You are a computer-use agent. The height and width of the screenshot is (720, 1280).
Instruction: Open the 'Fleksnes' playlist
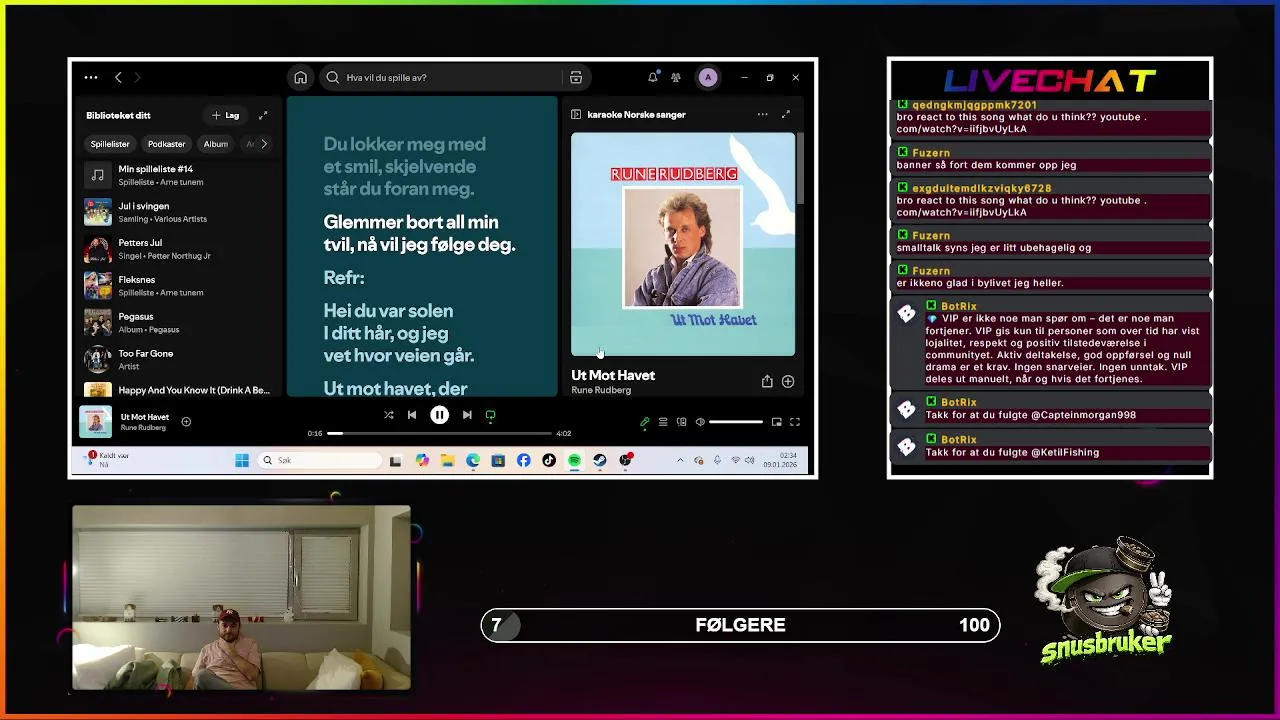pyautogui.click(x=177, y=286)
